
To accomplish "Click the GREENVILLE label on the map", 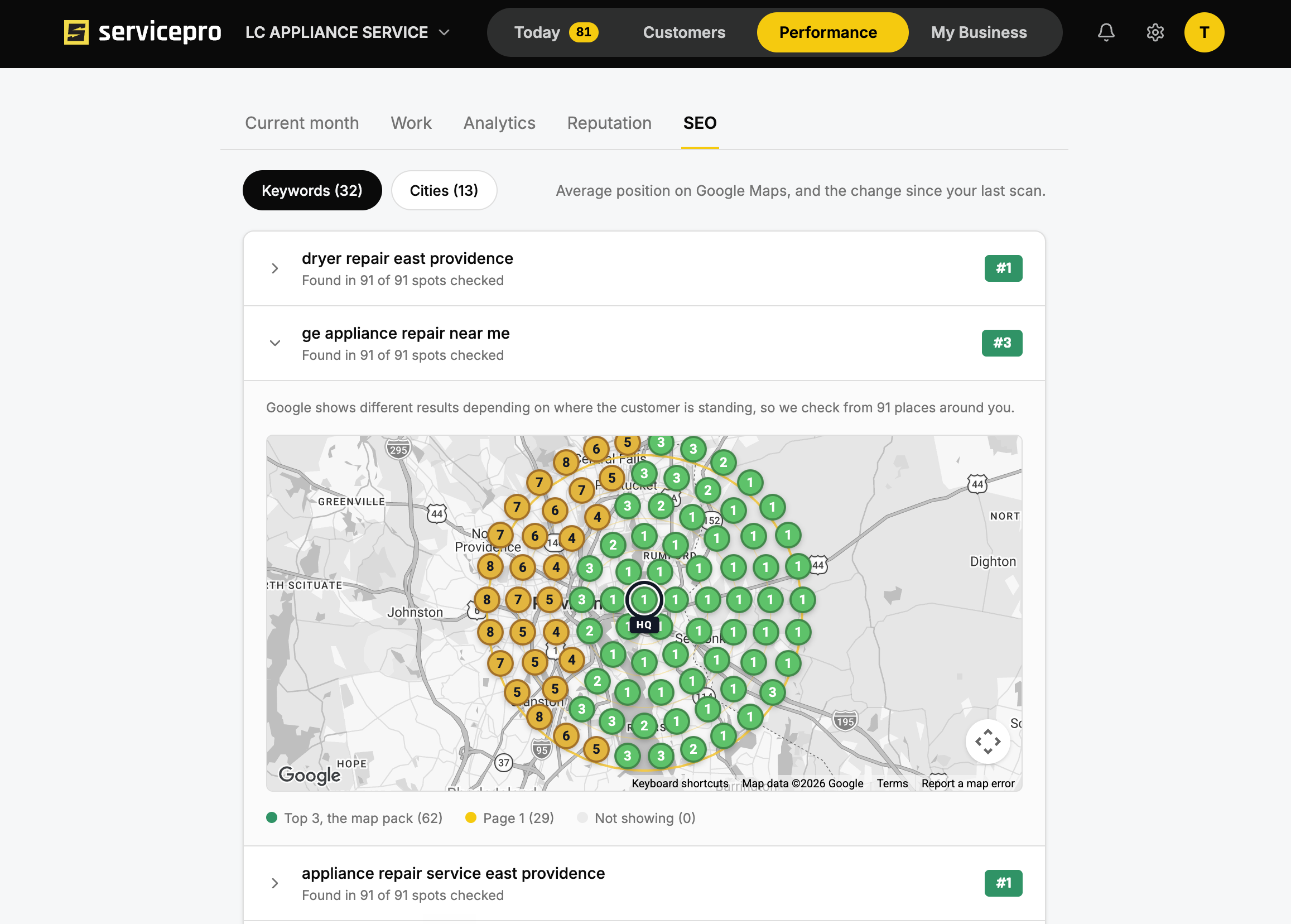I will pyautogui.click(x=351, y=501).
